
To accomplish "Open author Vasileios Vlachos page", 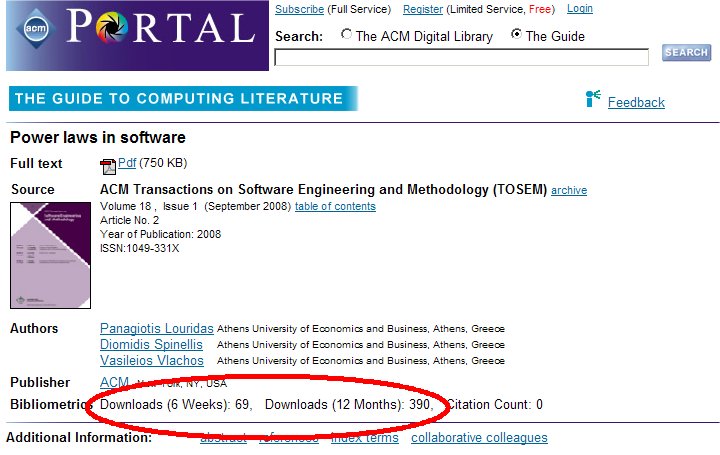I will point(152,360).
